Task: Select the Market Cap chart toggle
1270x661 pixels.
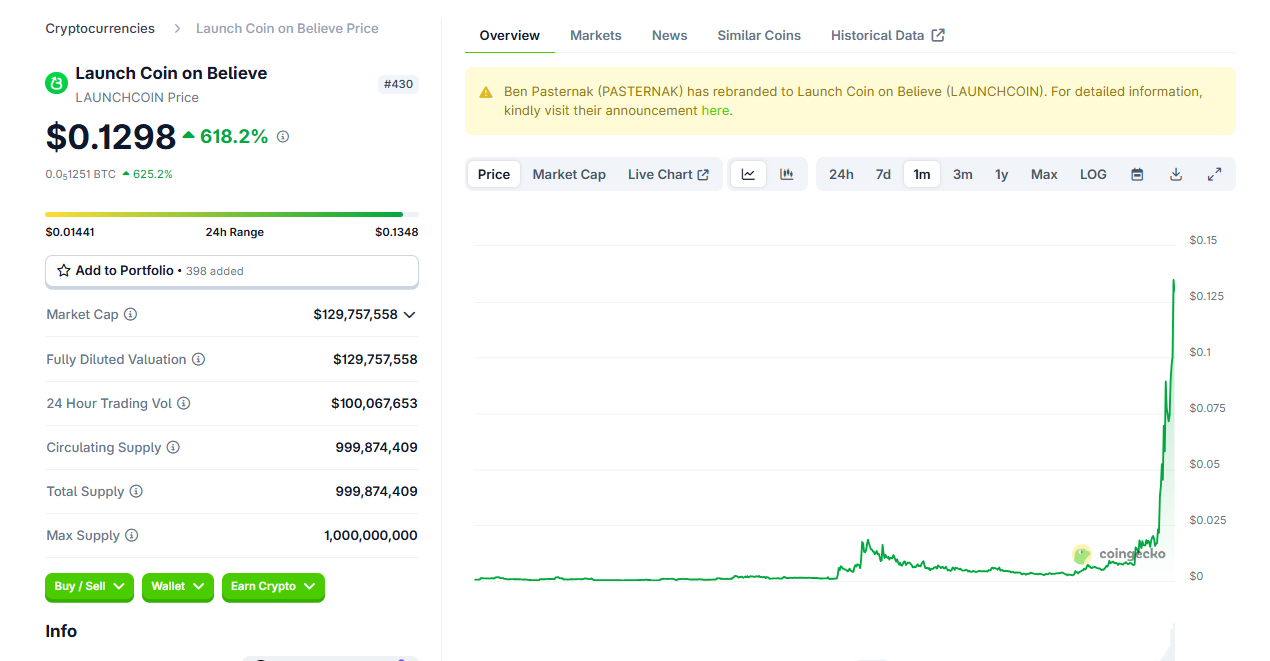Action: (569, 174)
